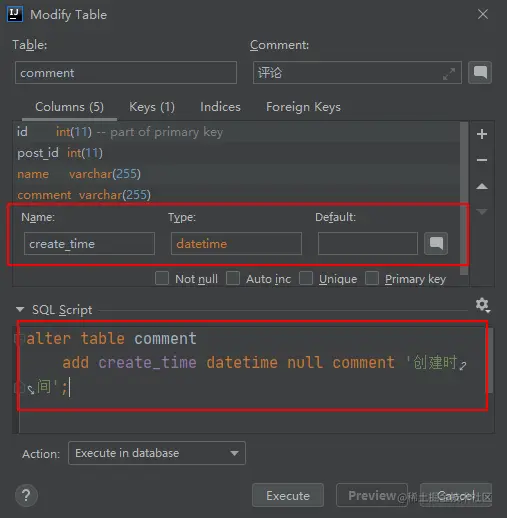
Task: Collapse the SQL Script section
Action: 20,310
